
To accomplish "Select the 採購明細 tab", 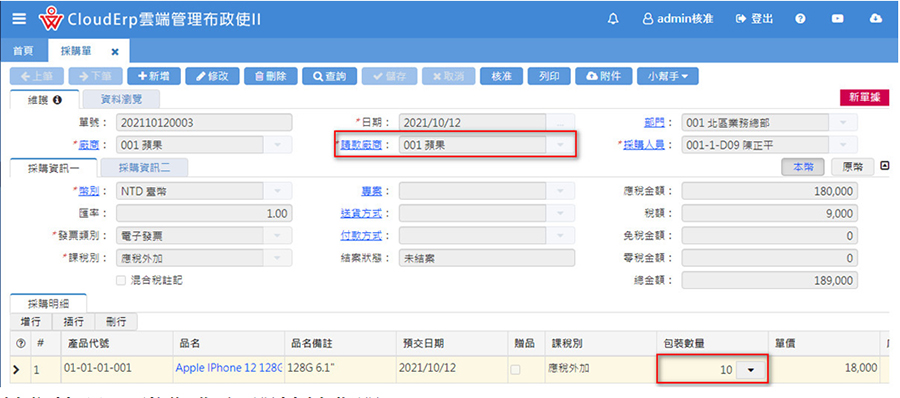I will (49, 303).
